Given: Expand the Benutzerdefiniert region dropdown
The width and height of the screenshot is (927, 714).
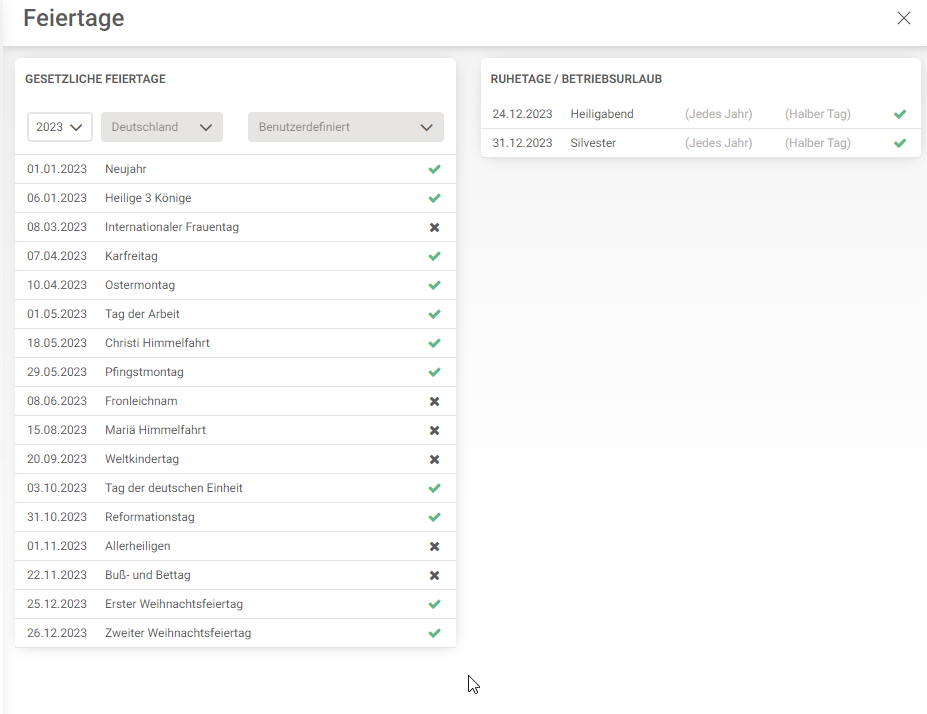Looking at the screenshot, I should (345, 127).
